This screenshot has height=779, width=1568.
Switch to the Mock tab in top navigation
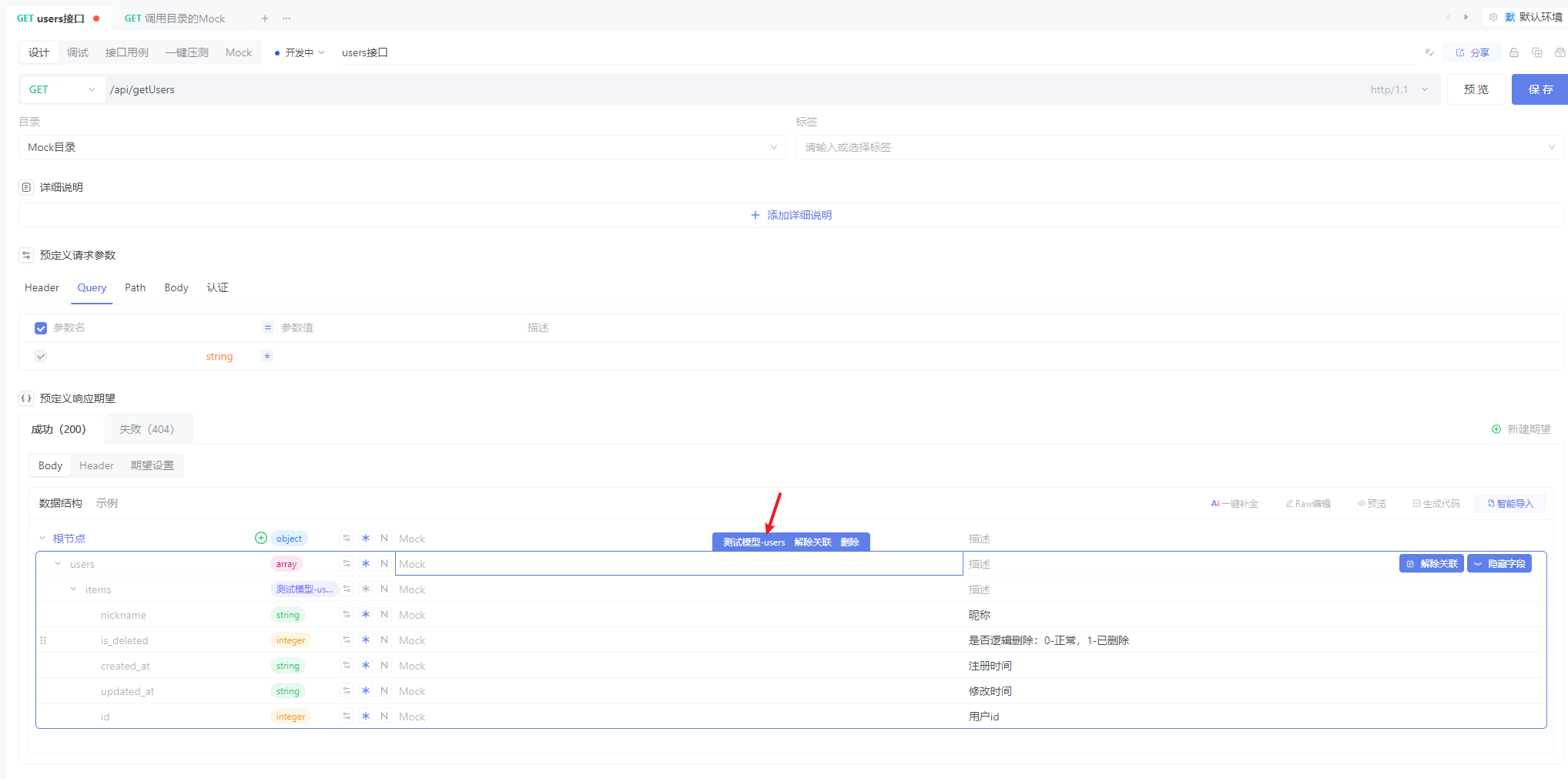pyautogui.click(x=239, y=52)
